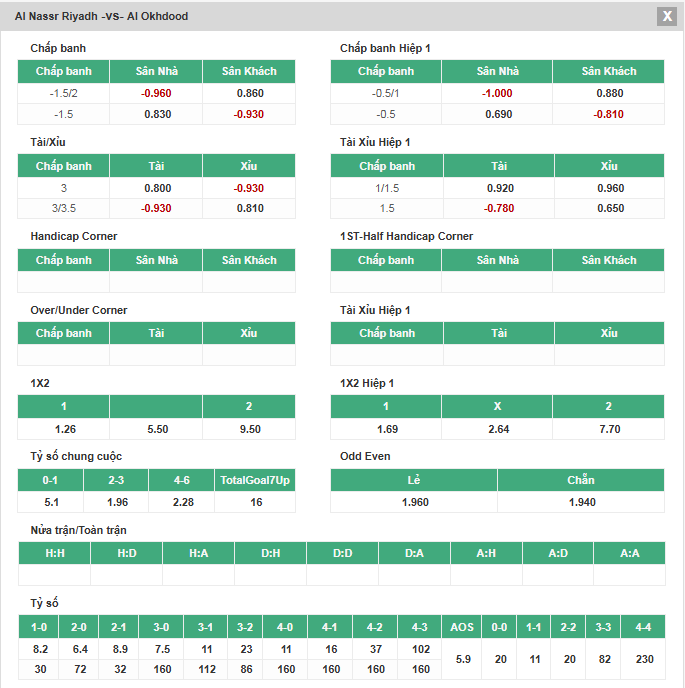
Task: Choose correct score 4-4 odds 230
Action: [x=643, y=659]
